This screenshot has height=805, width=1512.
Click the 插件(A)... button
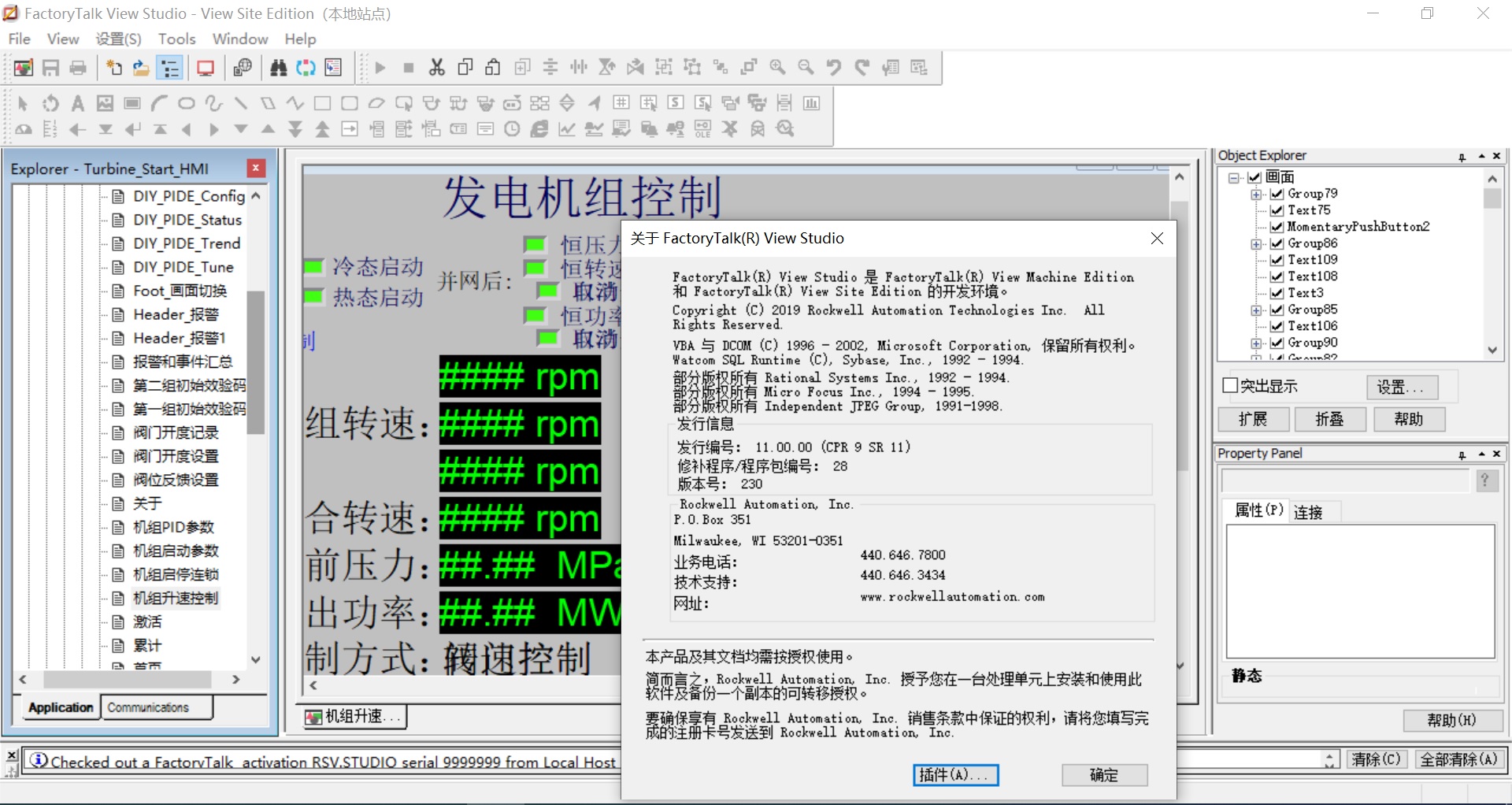click(x=955, y=775)
